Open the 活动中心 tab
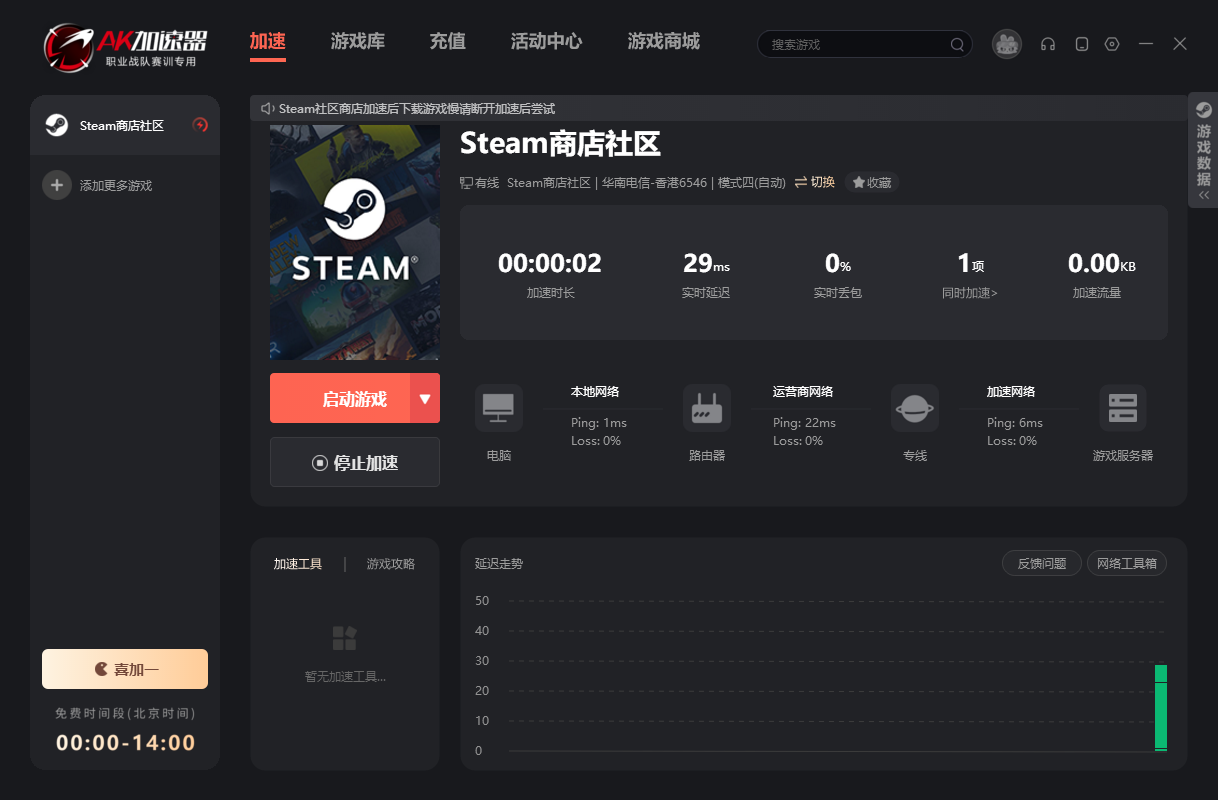This screenshot has width=1218, height=800. 547,42
